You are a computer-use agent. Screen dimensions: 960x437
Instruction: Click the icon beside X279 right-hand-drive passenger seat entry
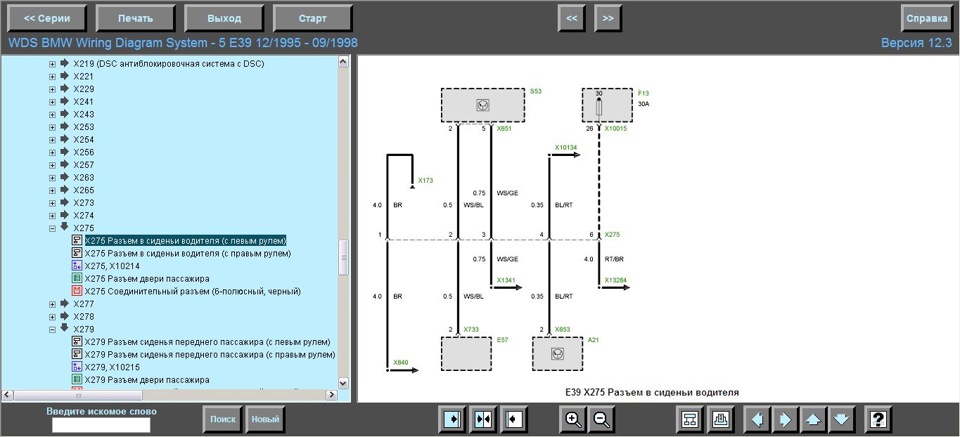77,354
